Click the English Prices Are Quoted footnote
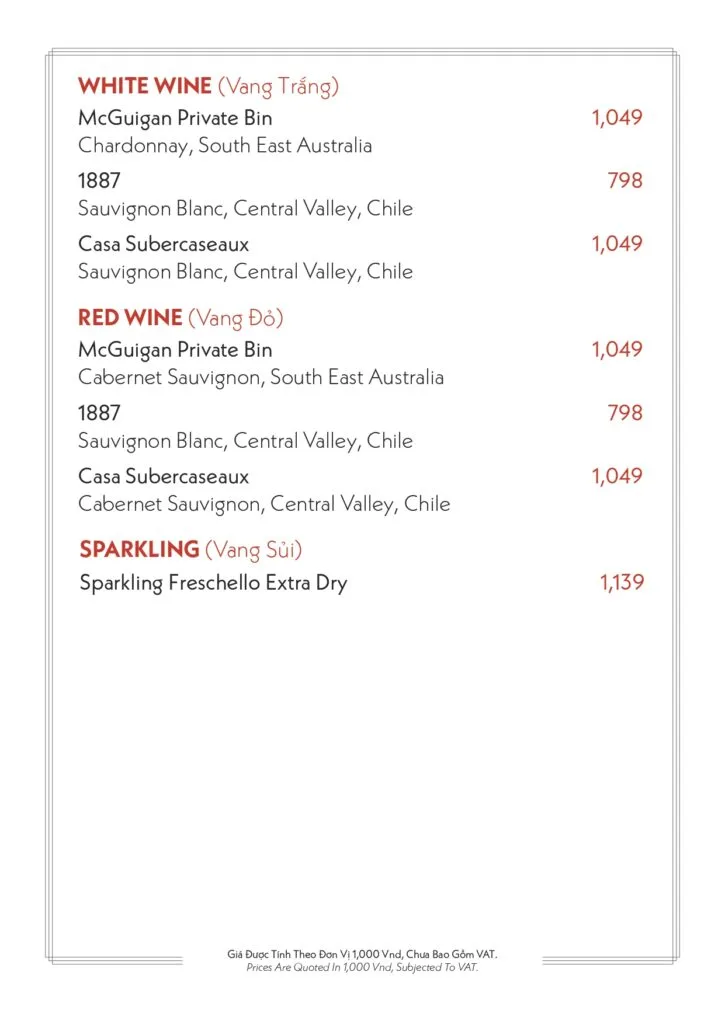 tap(362, 967)
